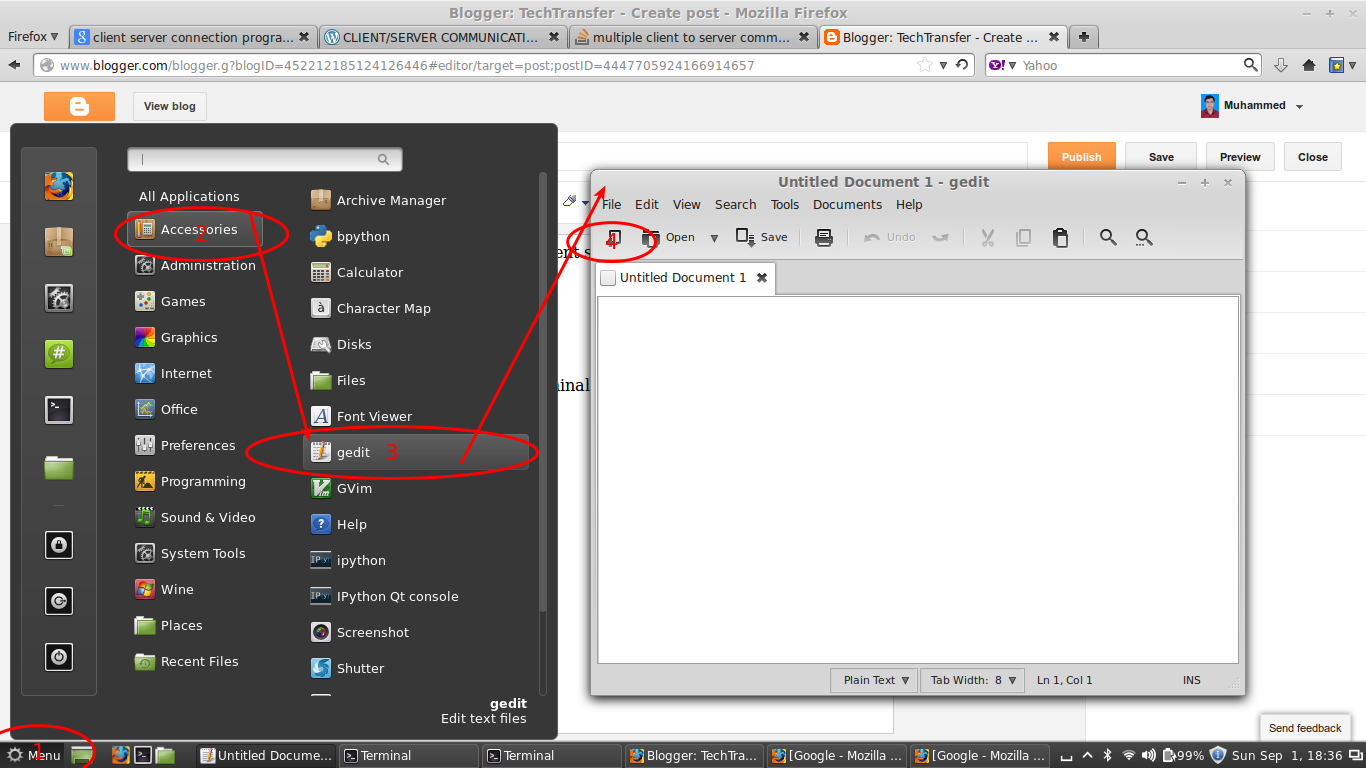
Task: Click the Print icon in gedit's toolbar
Action: 824,237
